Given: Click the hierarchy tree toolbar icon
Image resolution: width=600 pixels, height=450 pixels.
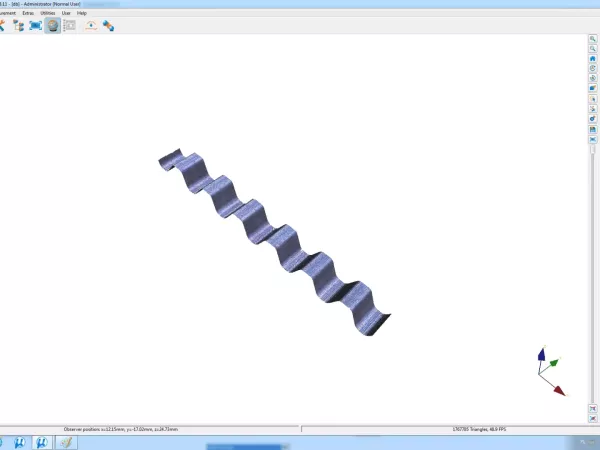Looking at the screenshot, I should [x=18, y=25].
